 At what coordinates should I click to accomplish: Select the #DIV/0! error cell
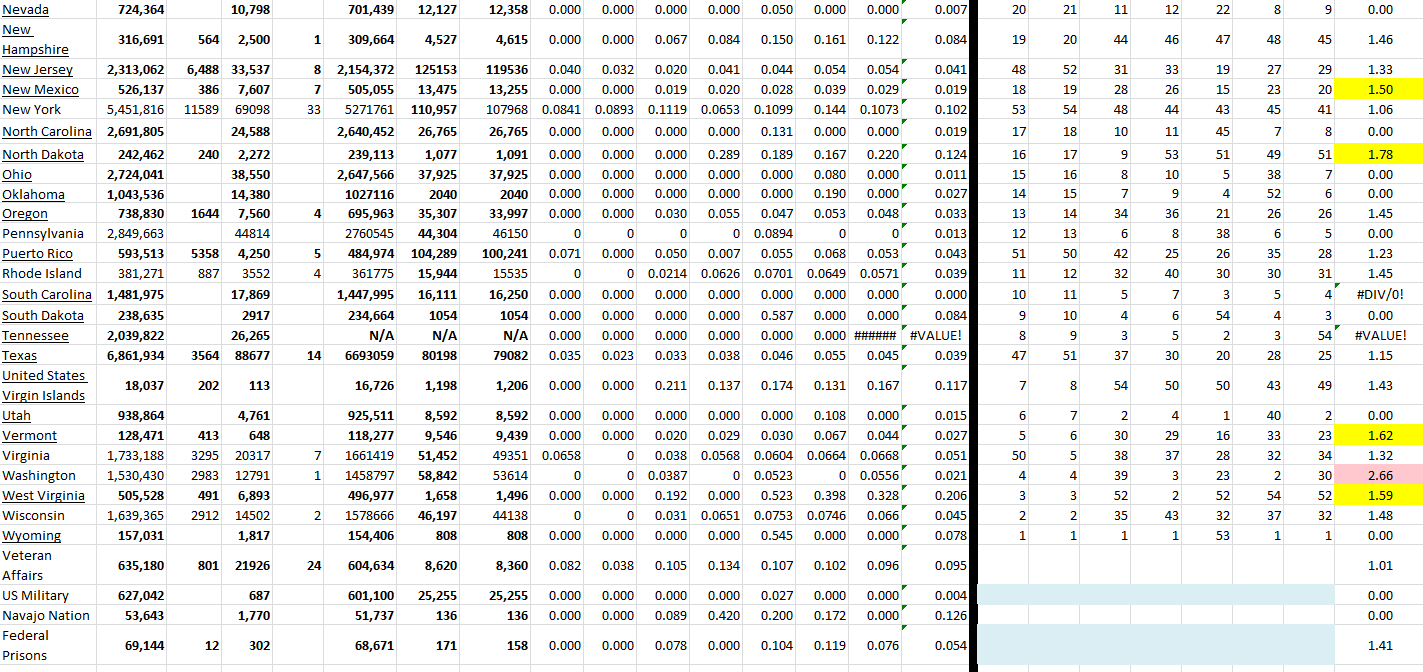click(1379, 294)
